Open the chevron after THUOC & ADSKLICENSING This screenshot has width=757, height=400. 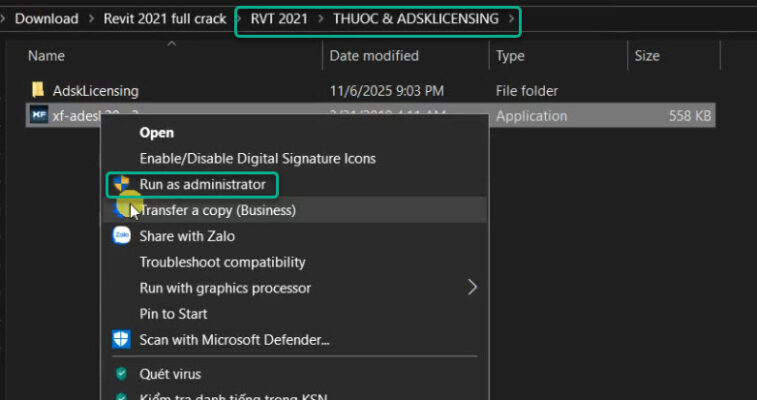pos(512,19)
